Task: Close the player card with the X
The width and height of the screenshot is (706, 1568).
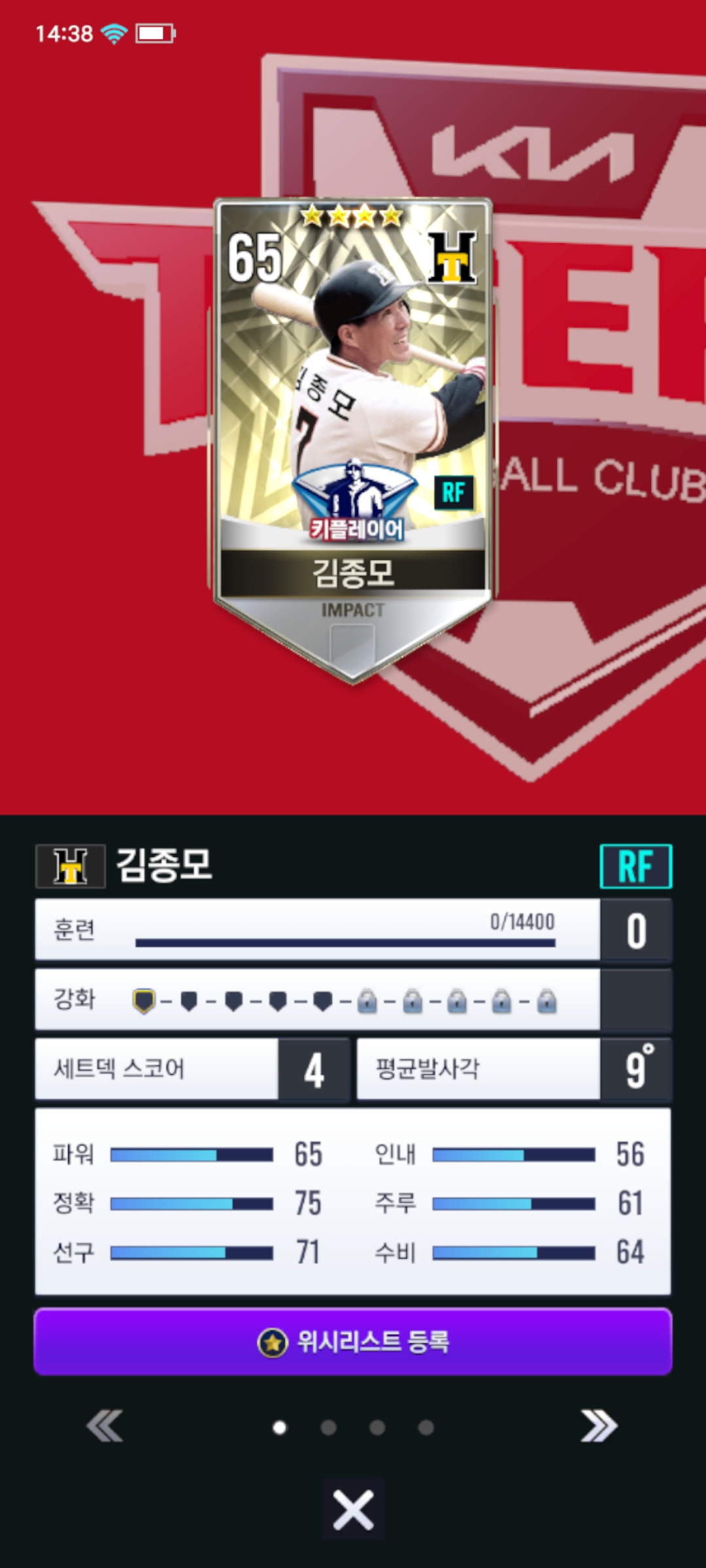Action: pos(353,1510)
